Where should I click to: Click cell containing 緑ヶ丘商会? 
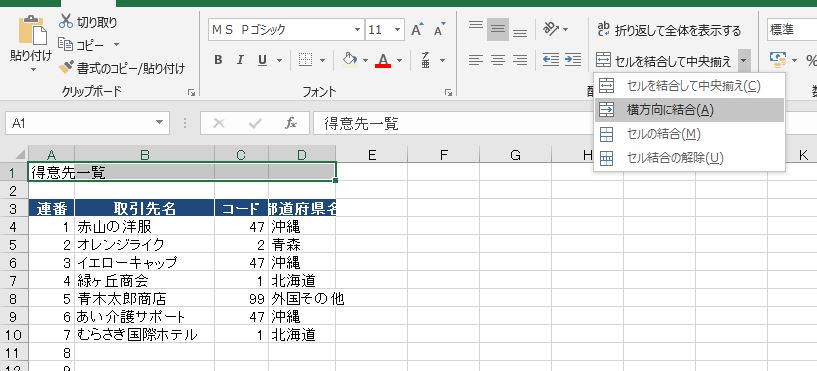click(145, 280)
